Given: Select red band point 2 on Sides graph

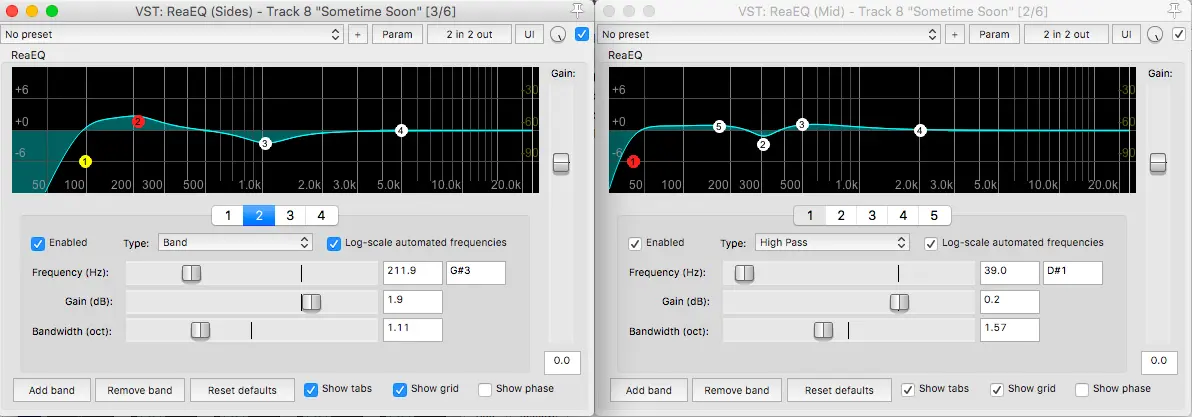Looking at the screenshot, I should point(138,121).
